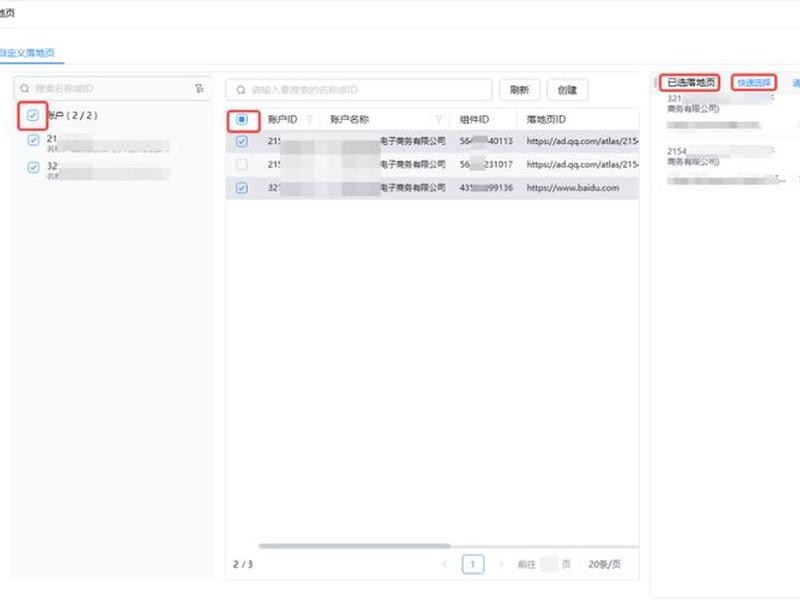Uncheck the left-list account starting with 32
800x600 pixels.
pos(33,167)
